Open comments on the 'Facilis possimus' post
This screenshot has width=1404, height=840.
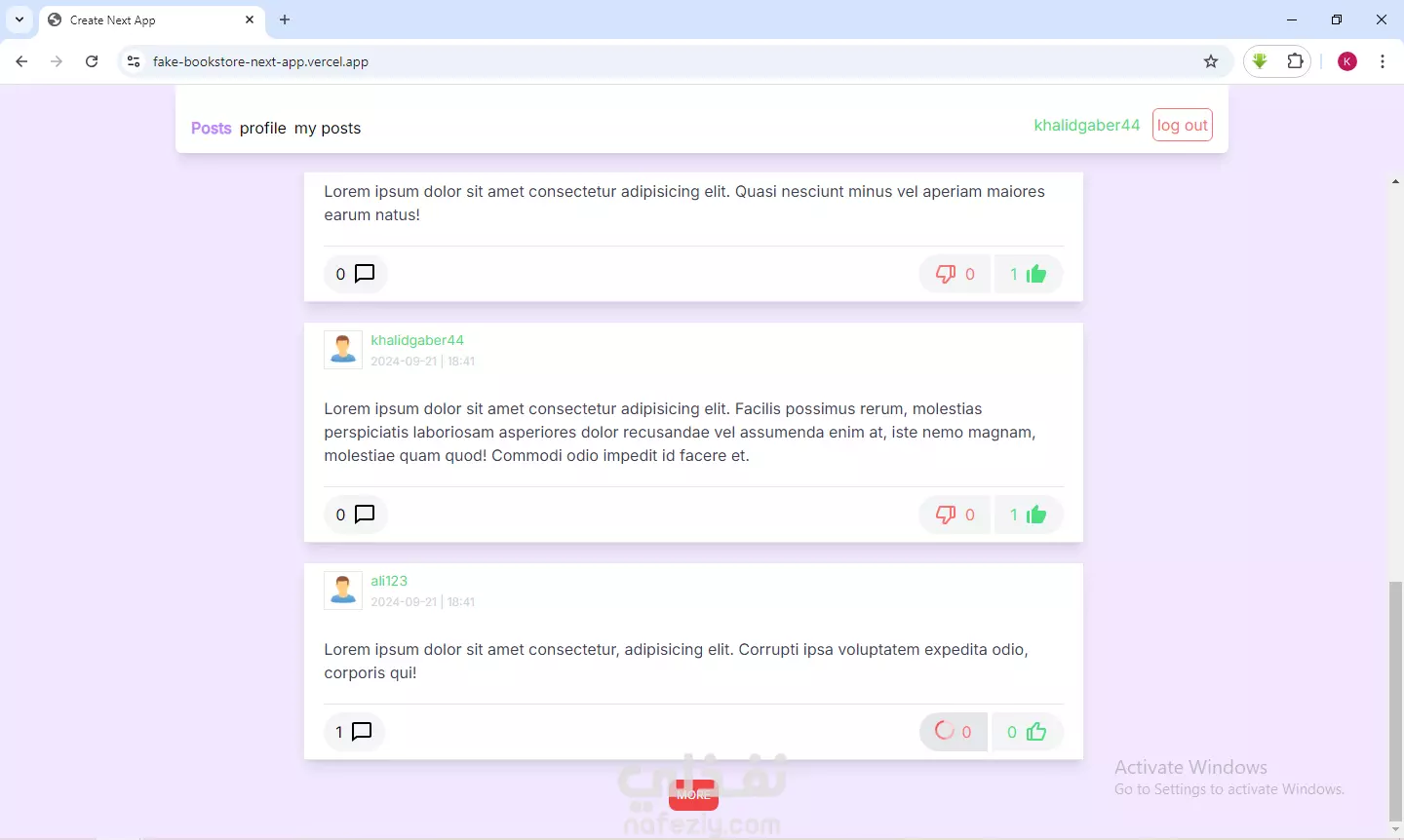(x=355, y=515)
